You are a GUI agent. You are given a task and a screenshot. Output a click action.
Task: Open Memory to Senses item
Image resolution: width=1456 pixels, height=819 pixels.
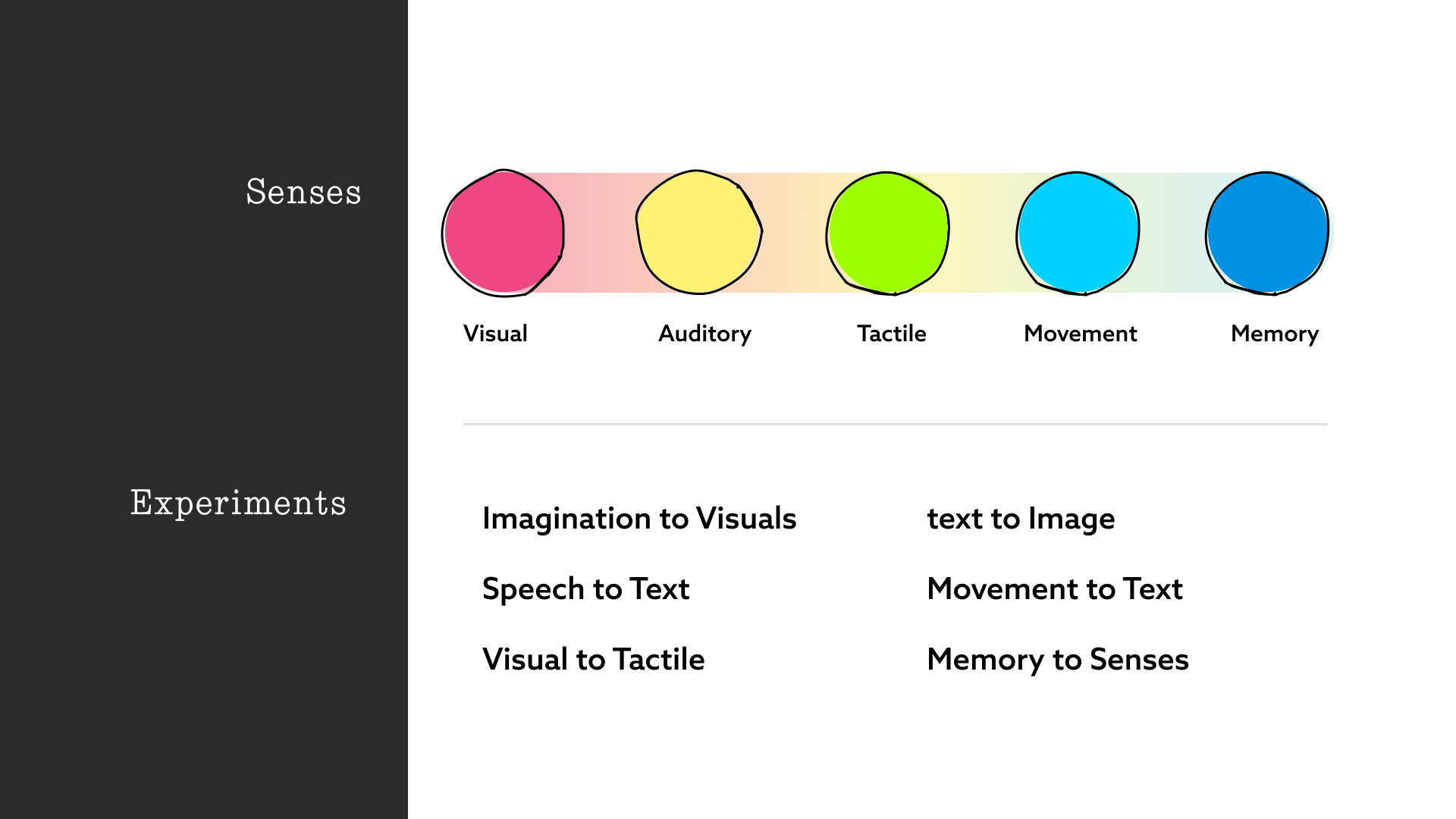pyautogui.click(x=1058, y=660)
